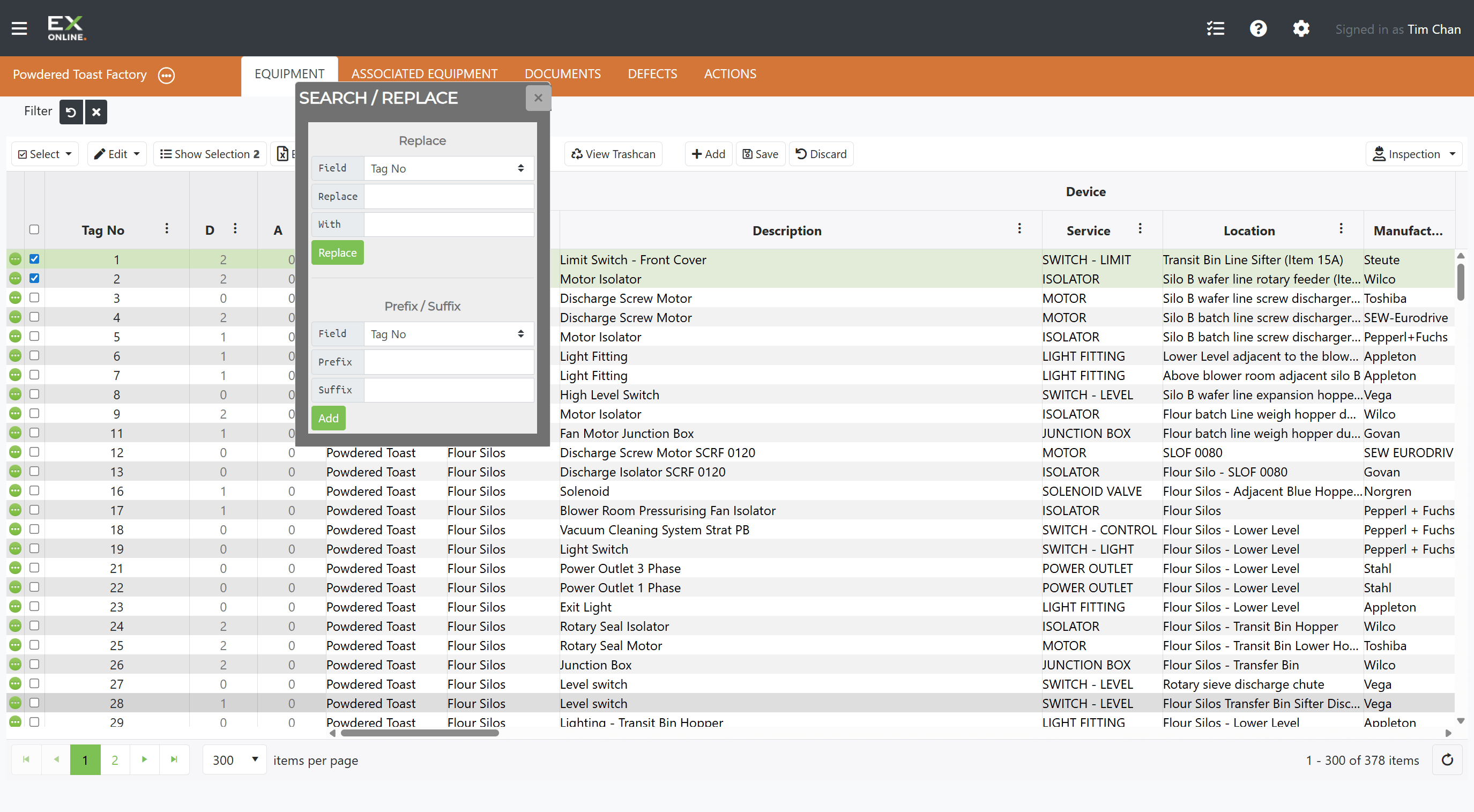Viewport: 1474px width, 812px height.
Task: Check the checkbox for Tag No 27
Action: click(34, 683)
